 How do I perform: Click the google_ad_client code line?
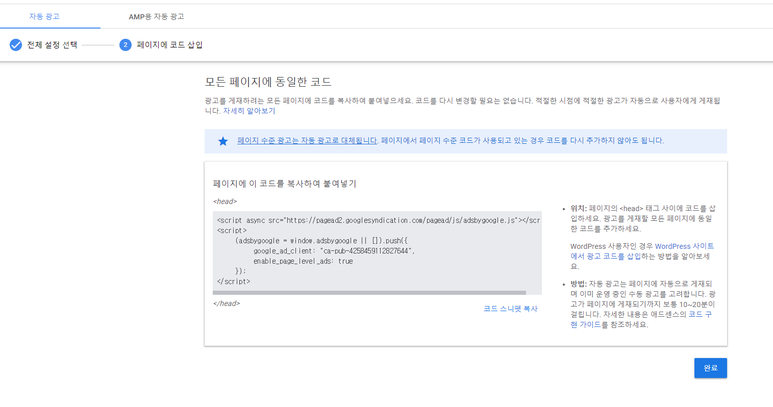pyautogui.click(x=334, y=251)
